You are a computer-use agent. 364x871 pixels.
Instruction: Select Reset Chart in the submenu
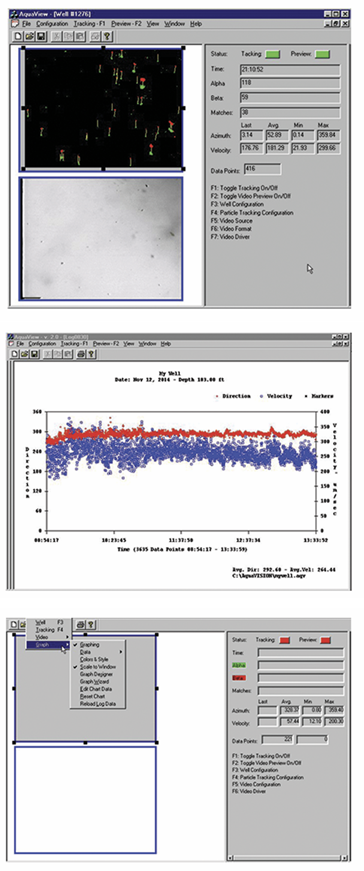click(x=92, y=697)
